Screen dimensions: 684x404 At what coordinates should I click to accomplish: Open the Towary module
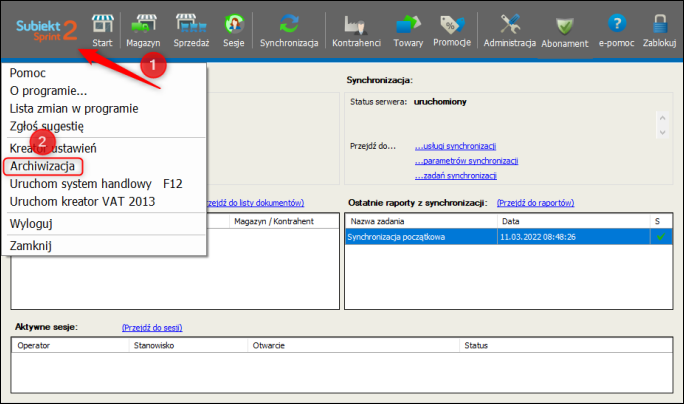pos(408,30)
